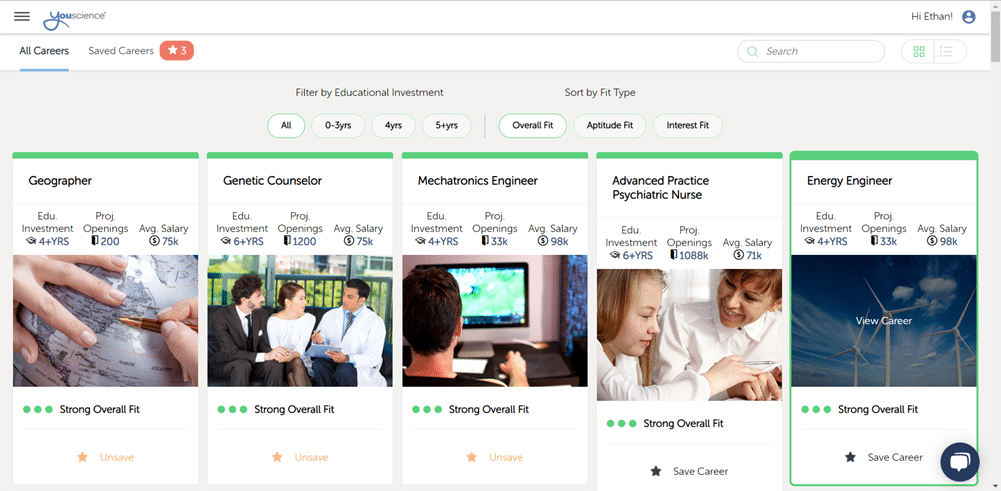Click Psychiatric Nurse 1088k openings value

pos(694,255)
